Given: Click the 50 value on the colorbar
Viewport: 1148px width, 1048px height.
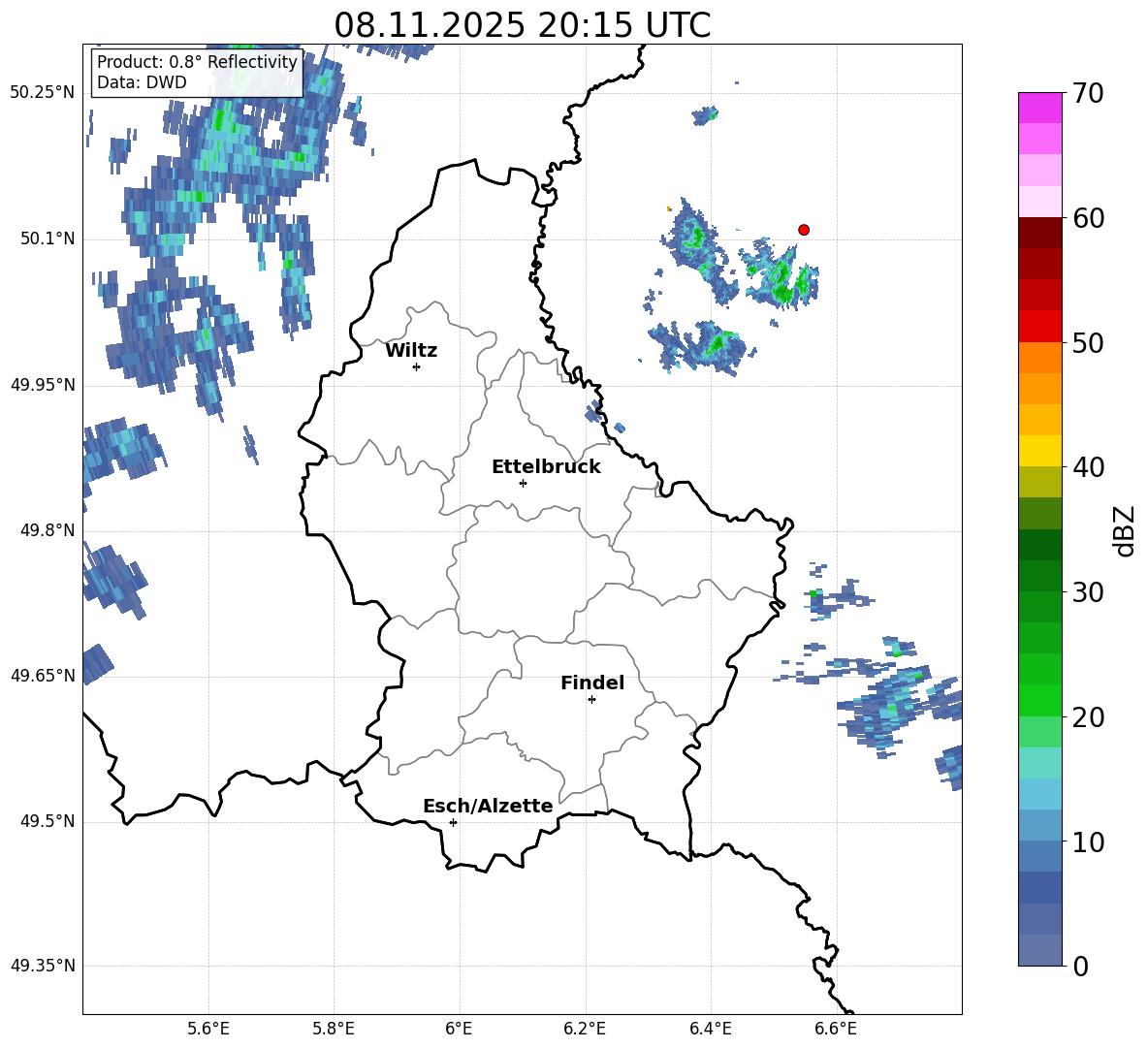Looking at the screenshot, I should [x=1088, y=342].
